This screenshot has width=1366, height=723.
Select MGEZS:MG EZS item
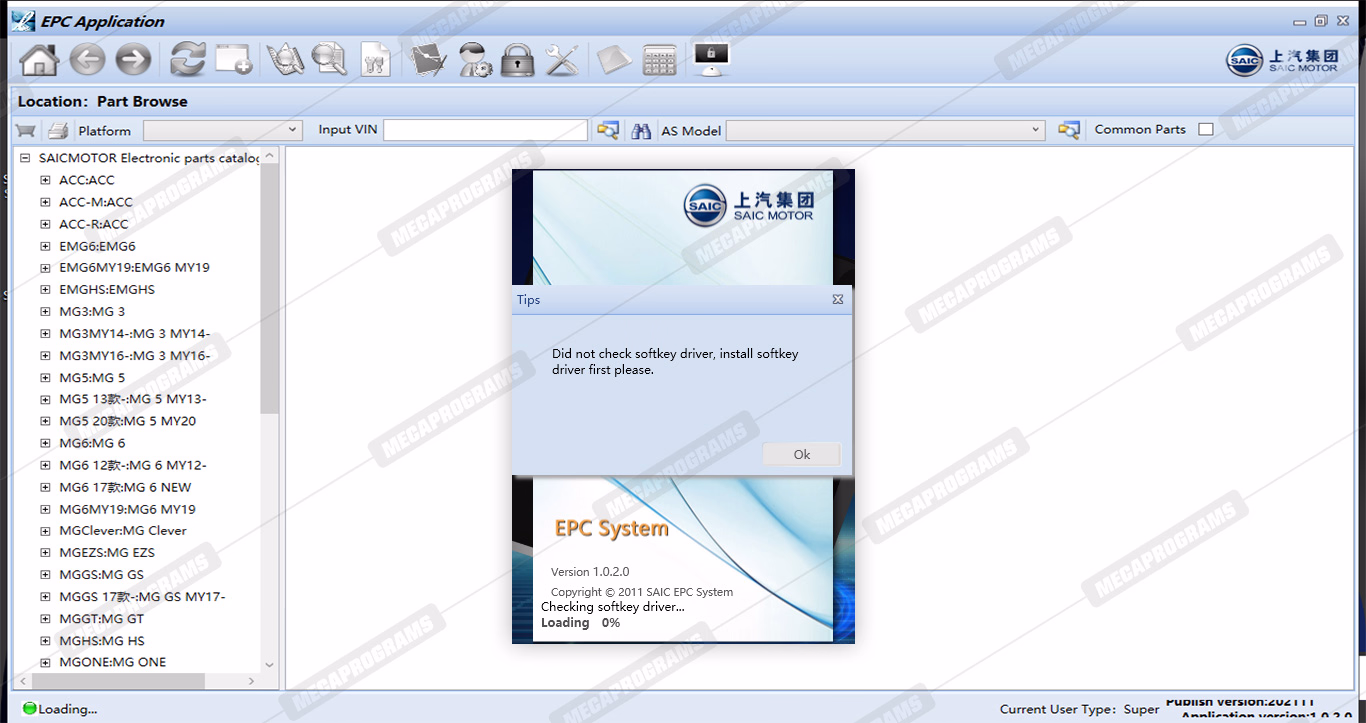pos(107,552)
